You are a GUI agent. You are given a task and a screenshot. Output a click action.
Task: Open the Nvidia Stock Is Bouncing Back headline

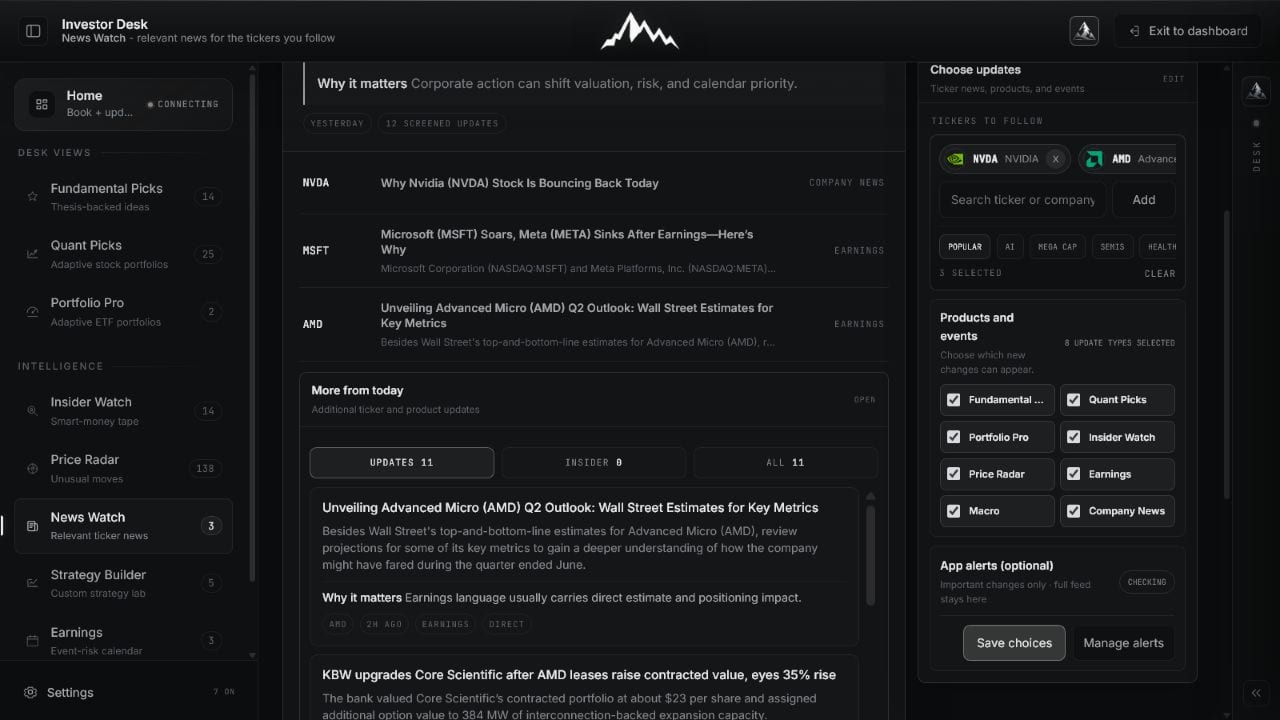[x=519, y=183]
